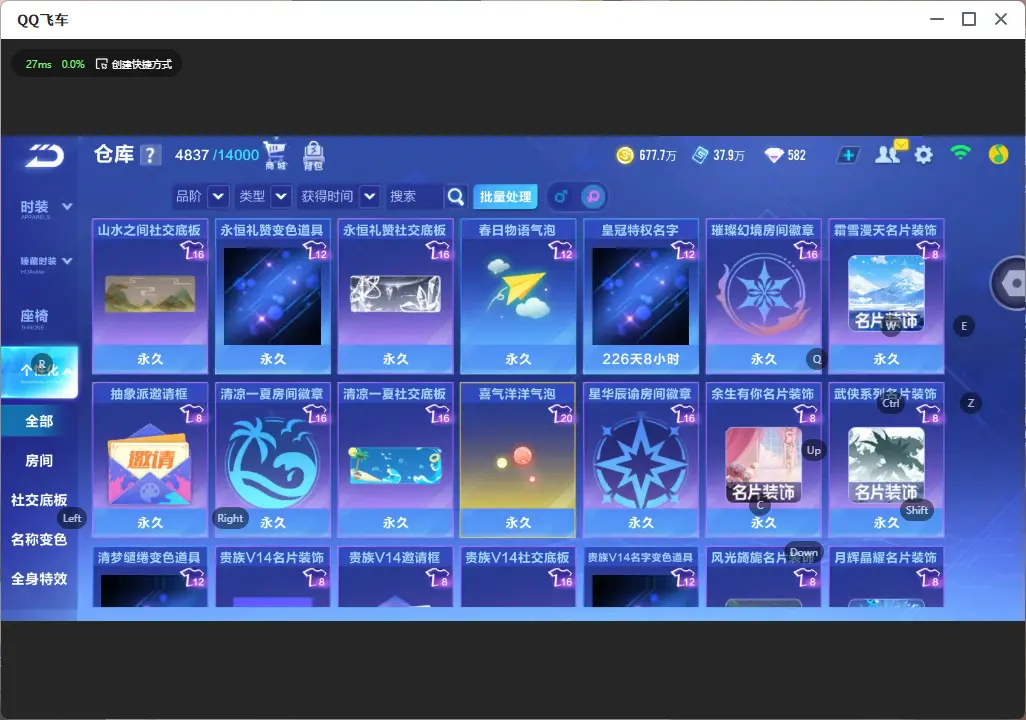Open the shop cart icon

click(275, 154)
